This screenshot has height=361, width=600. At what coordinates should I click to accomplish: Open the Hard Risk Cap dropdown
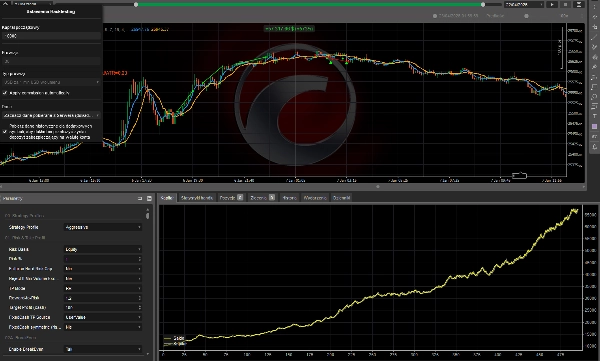(x=103, y=269)
